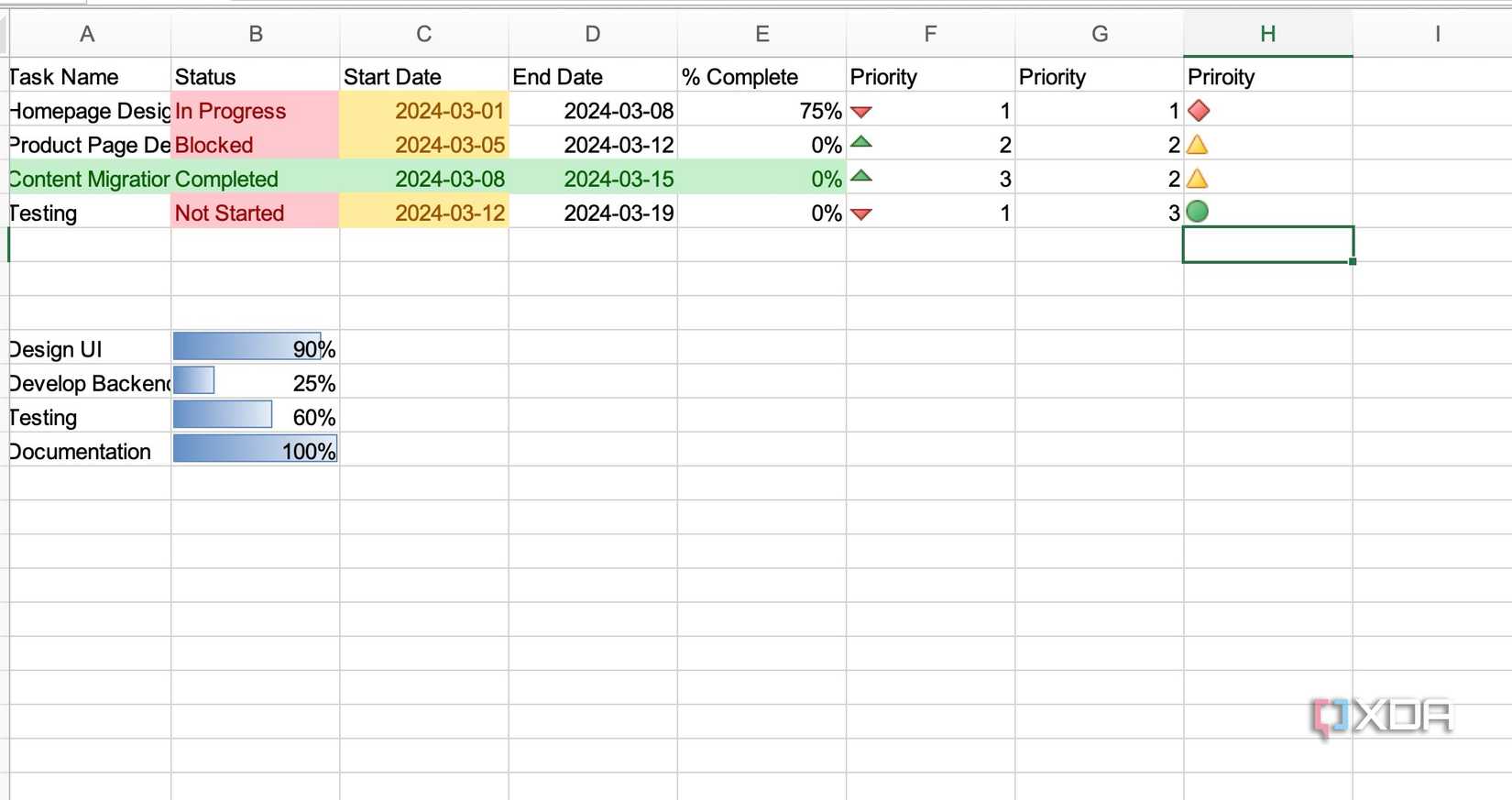Click the red diamond icon in Homepage row
Viewport: 1512px width, 800px height.
point(1199,111)
